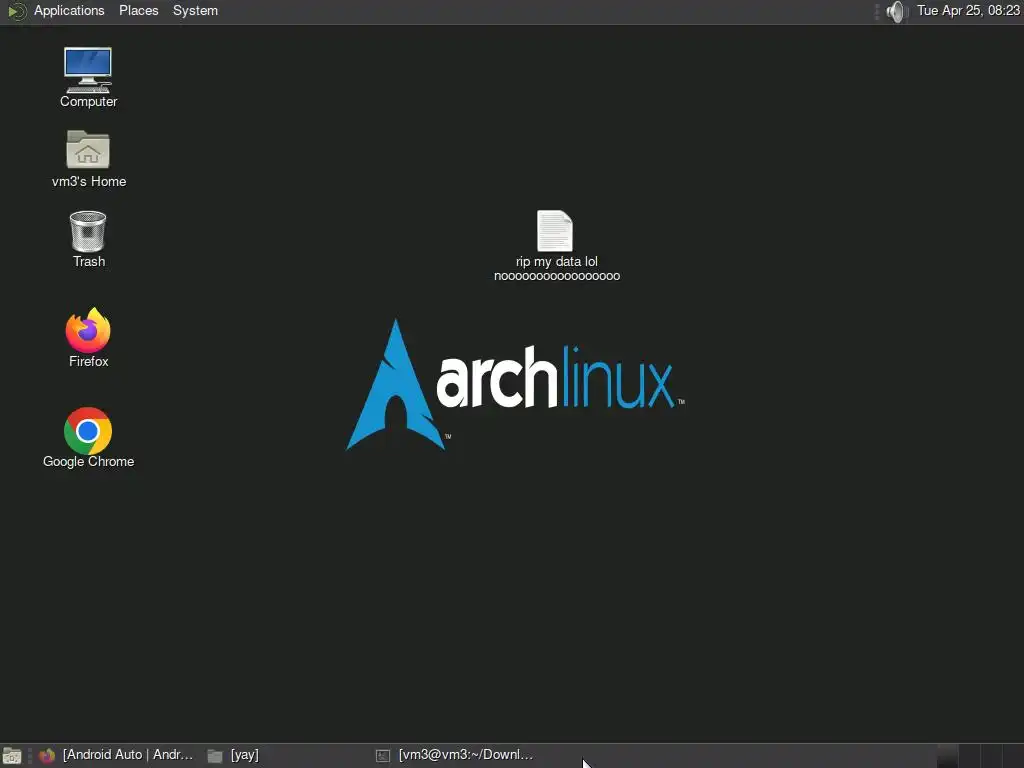1024x768 pixels.
Task: Click the MATE logo icon in top panel
Action: (16, 11)
